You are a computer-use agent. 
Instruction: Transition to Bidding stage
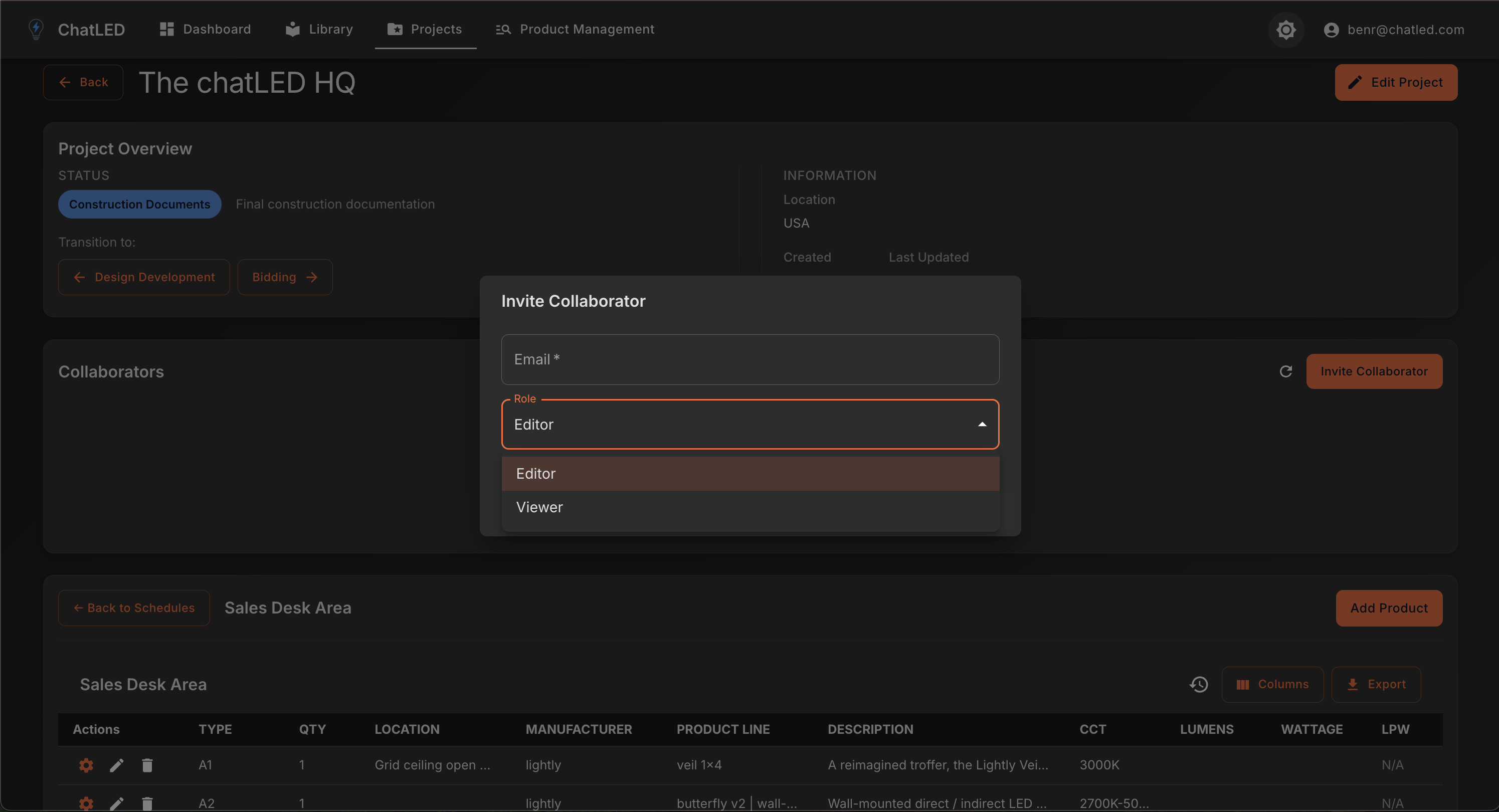pyautogui.click(x=285, y=277)
